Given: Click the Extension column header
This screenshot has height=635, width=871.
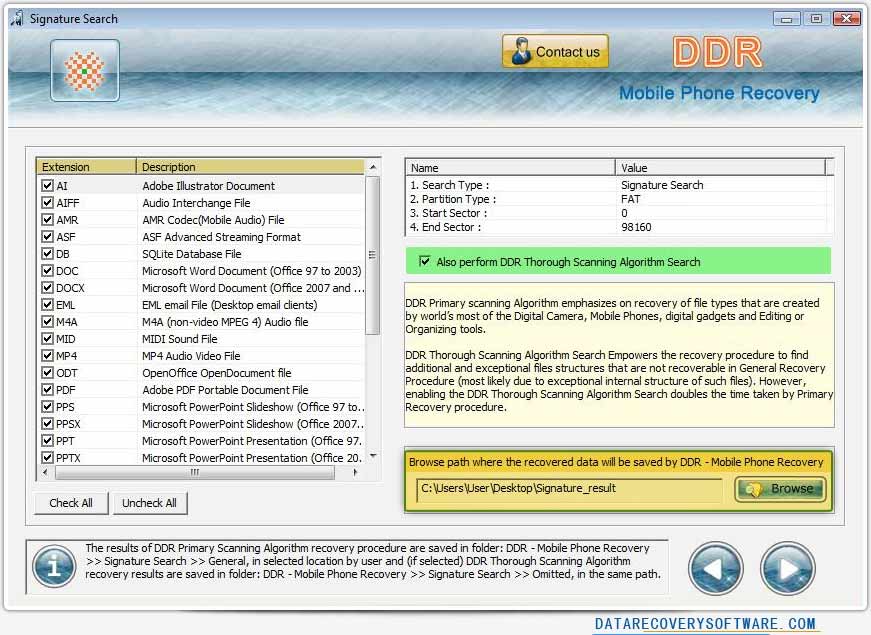Looking at the screenshot, I should pos(86,167).
